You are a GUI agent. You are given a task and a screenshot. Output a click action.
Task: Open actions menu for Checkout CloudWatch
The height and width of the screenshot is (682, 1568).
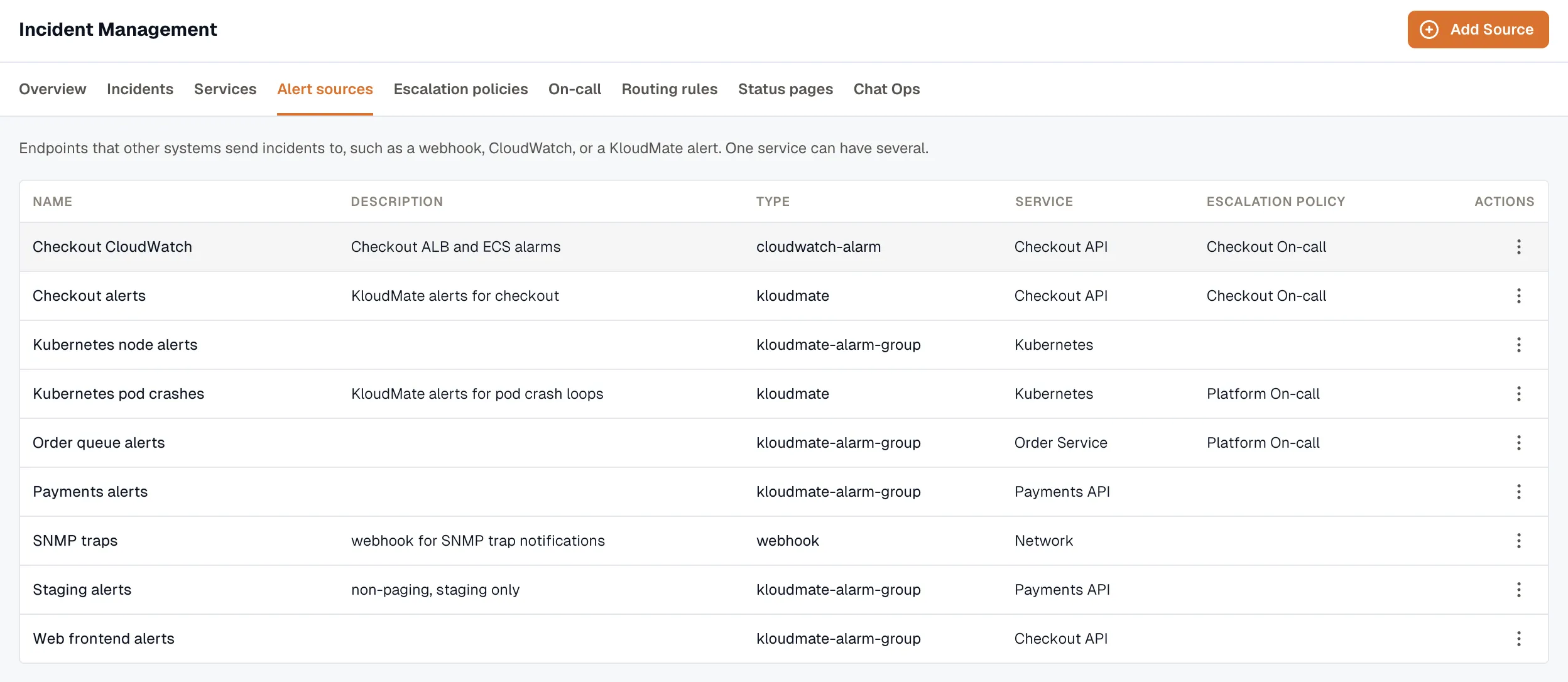point(1518,247)
